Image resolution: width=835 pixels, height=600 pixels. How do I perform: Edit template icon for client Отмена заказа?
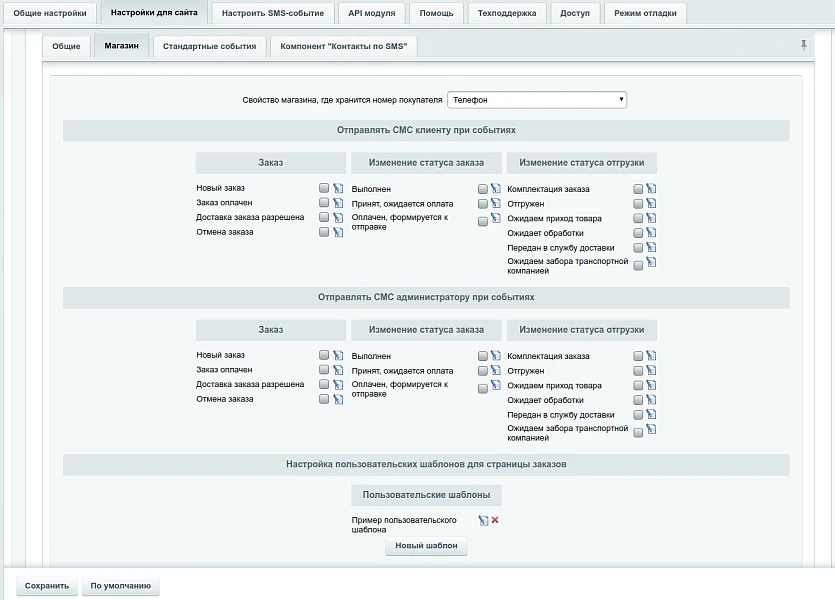point(338,232)
